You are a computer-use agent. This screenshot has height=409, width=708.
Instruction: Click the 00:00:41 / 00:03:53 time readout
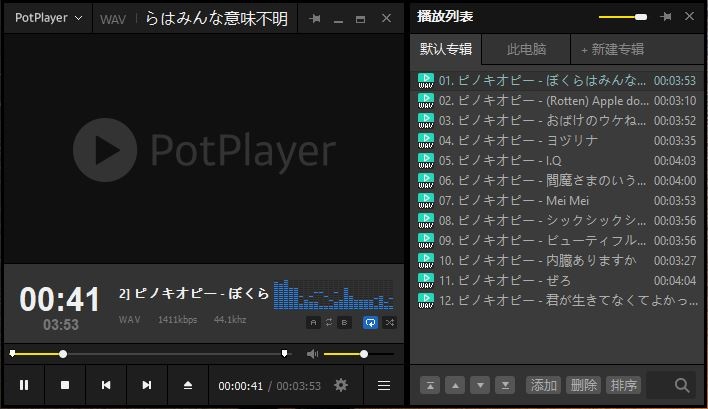[270, 386]
